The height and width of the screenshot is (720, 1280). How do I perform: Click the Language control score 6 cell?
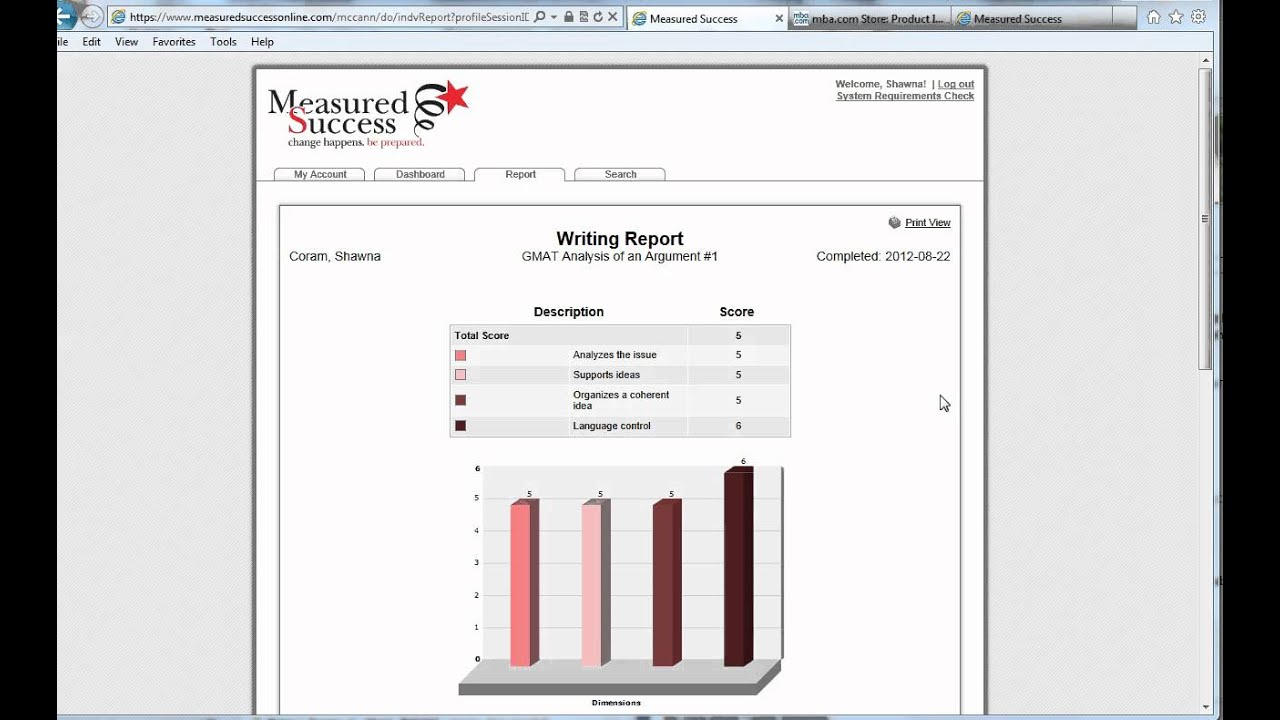tap(738, 426)
